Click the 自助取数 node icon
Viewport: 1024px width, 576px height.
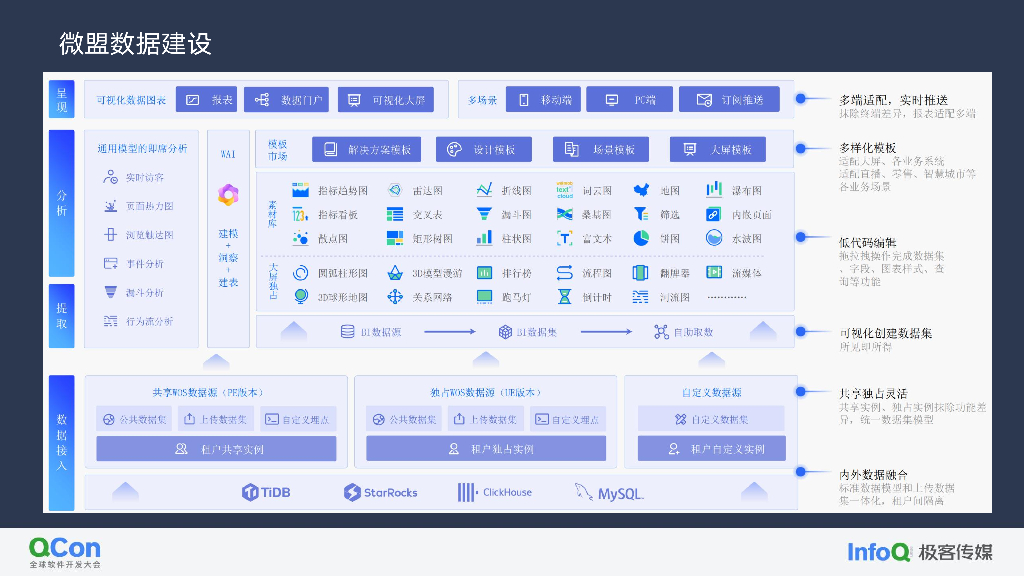point(661,332)
